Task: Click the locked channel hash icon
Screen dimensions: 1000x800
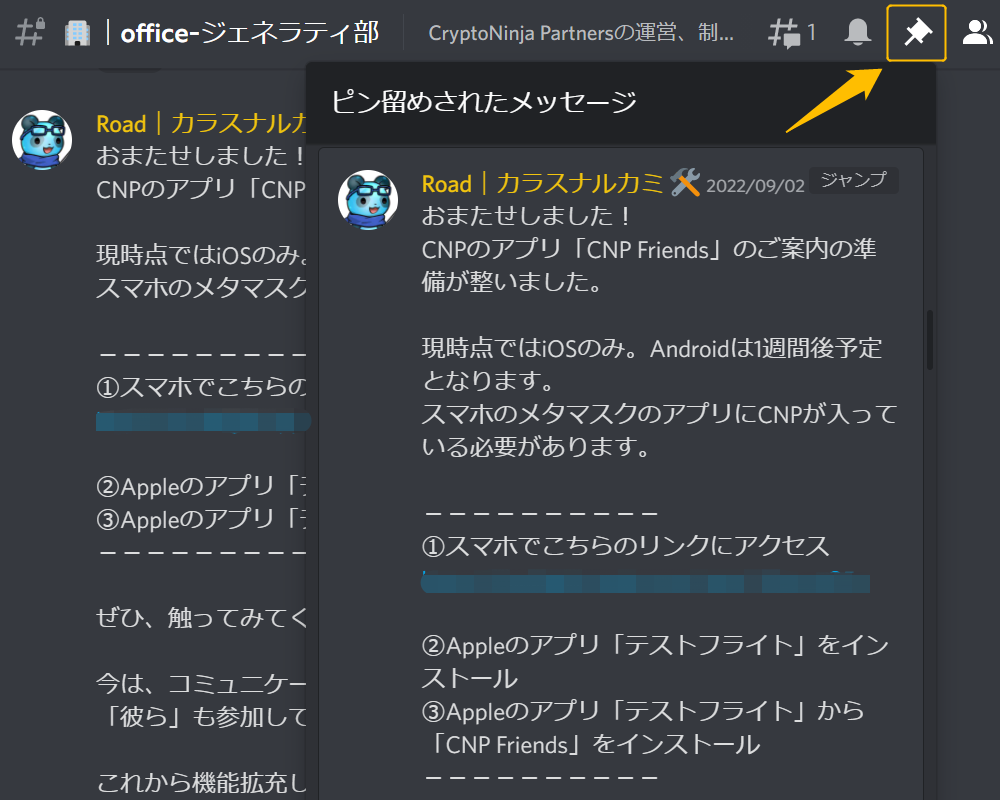Action: click(30, 32)
